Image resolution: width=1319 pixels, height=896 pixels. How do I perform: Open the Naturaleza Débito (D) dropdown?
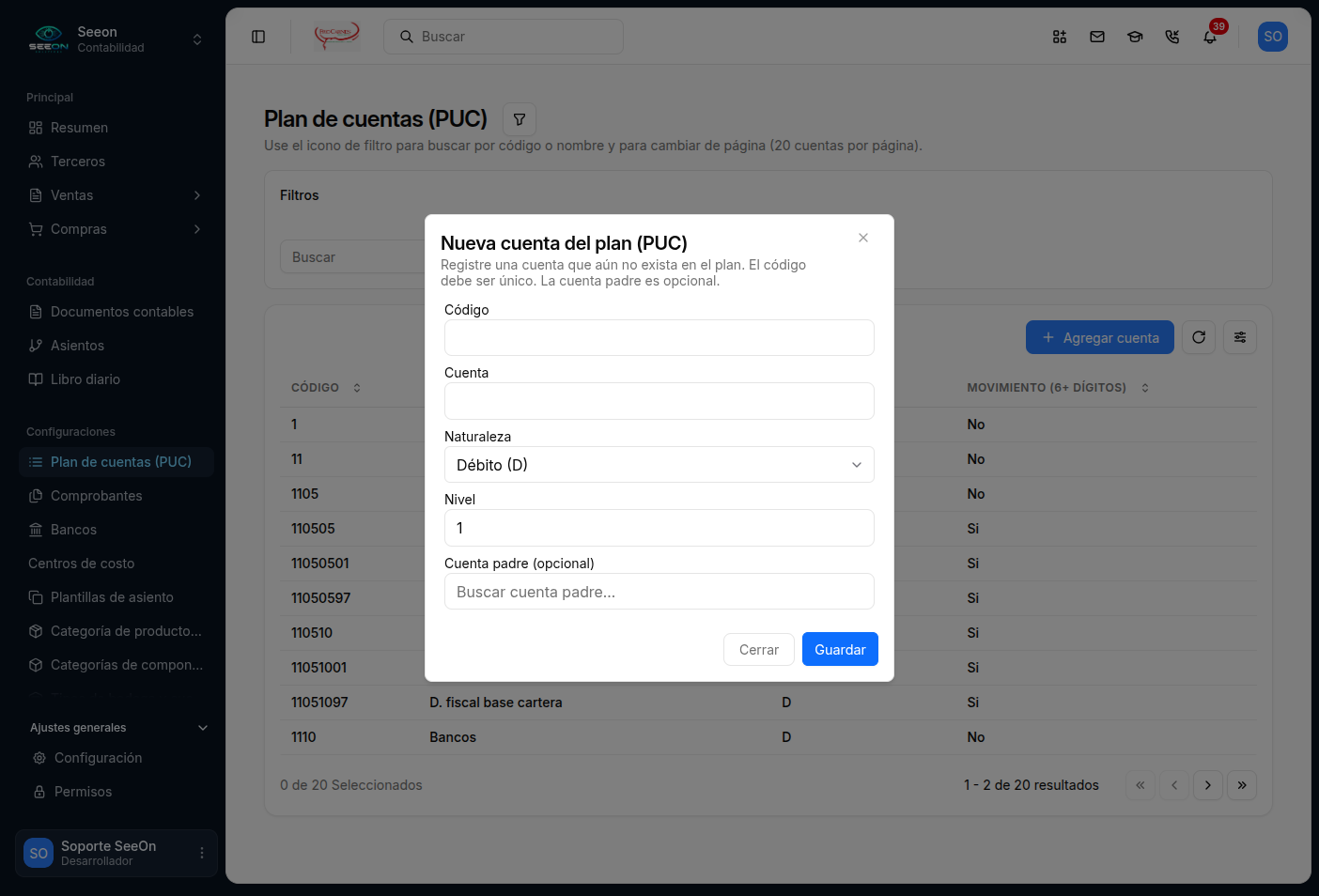659,465
